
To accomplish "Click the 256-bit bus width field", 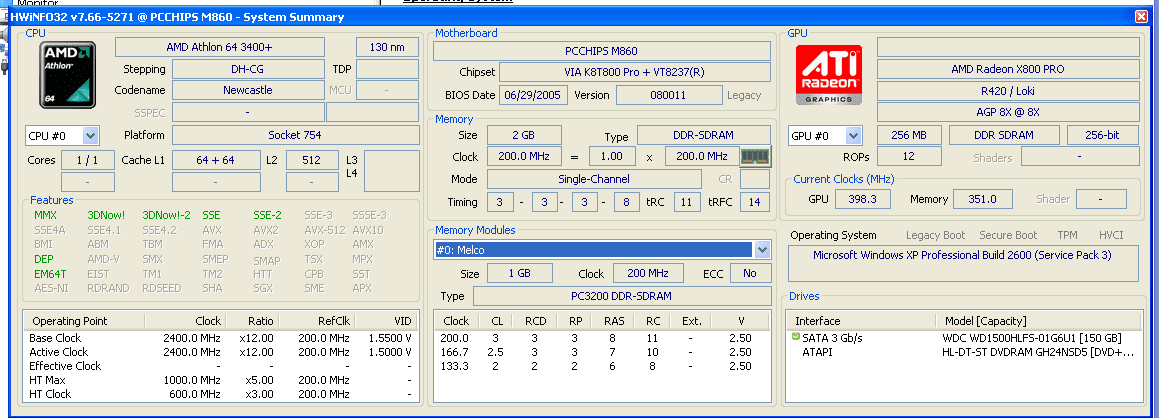I will pos(1103,135).
